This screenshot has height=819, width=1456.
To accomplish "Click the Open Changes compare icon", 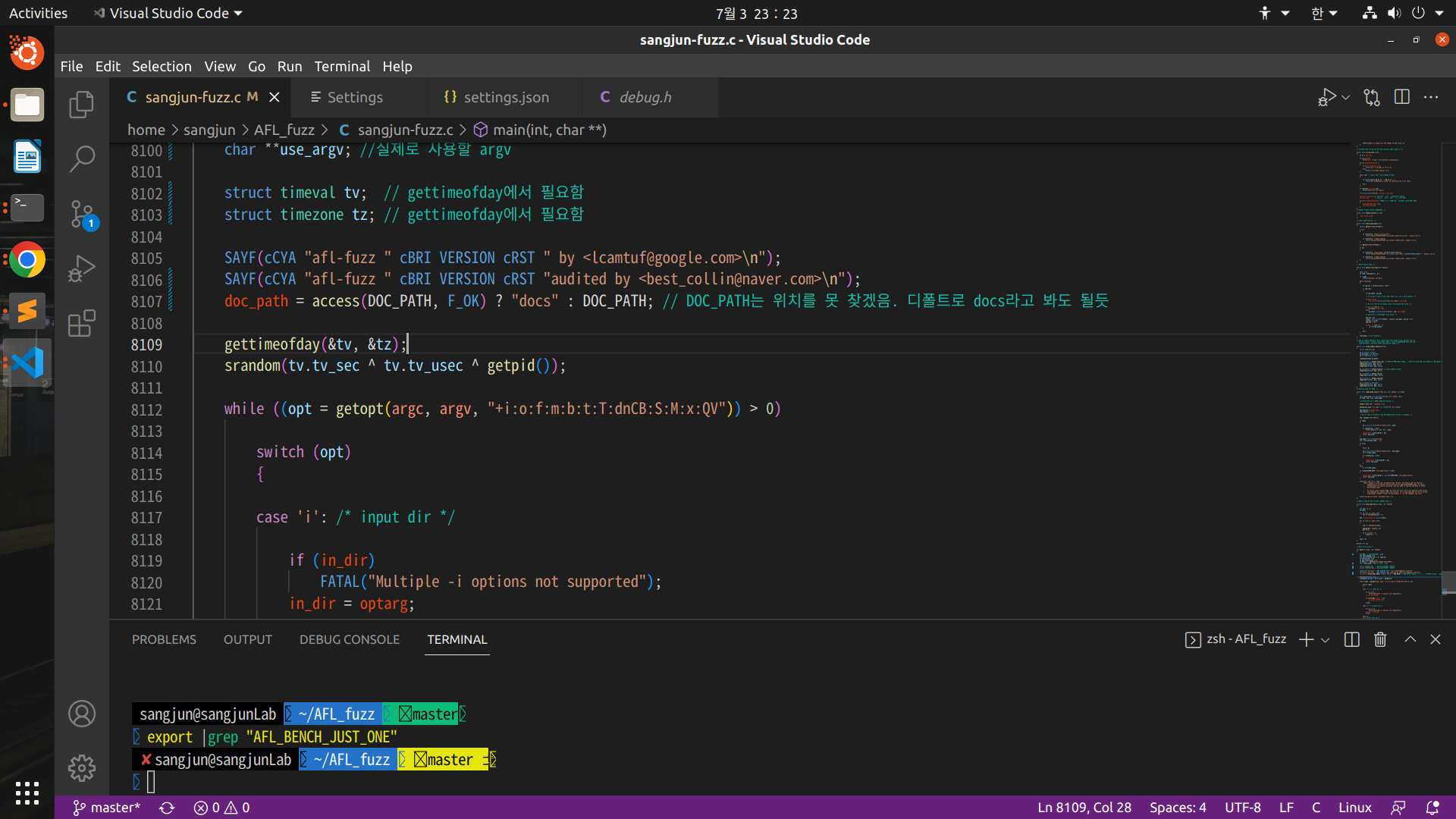I will 1372,97.
